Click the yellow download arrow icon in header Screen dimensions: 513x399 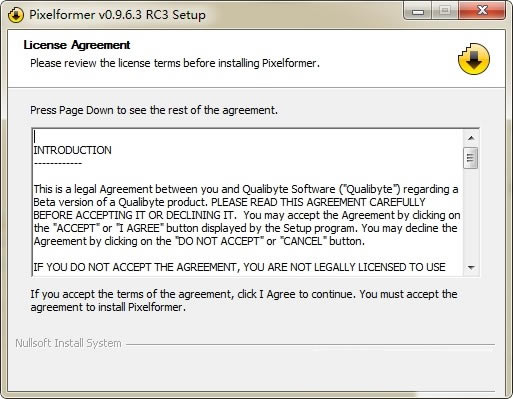473,59
